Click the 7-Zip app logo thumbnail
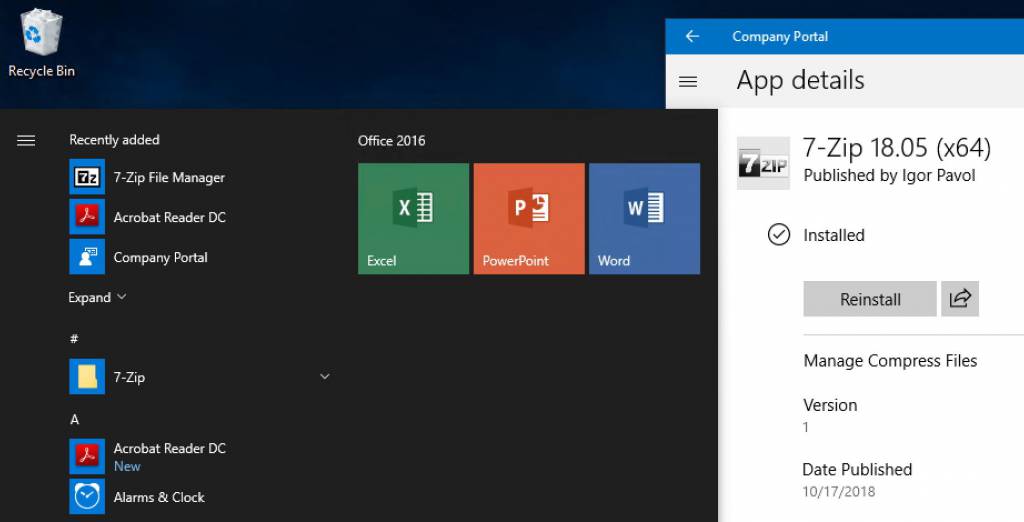 (763, 163)
